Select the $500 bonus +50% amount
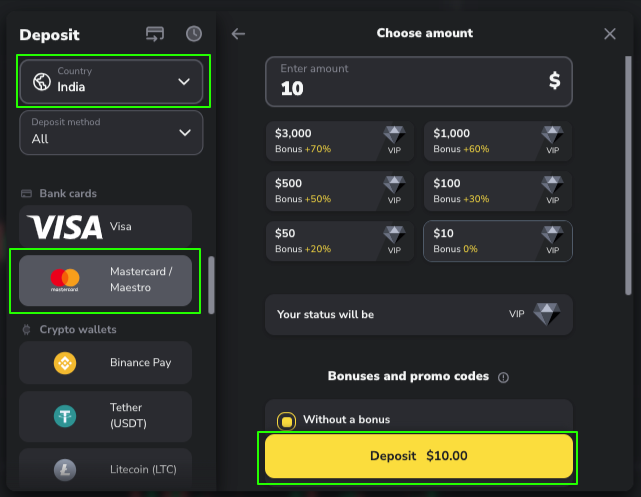This screenshot has width=641, height=497. pos(340,191)
